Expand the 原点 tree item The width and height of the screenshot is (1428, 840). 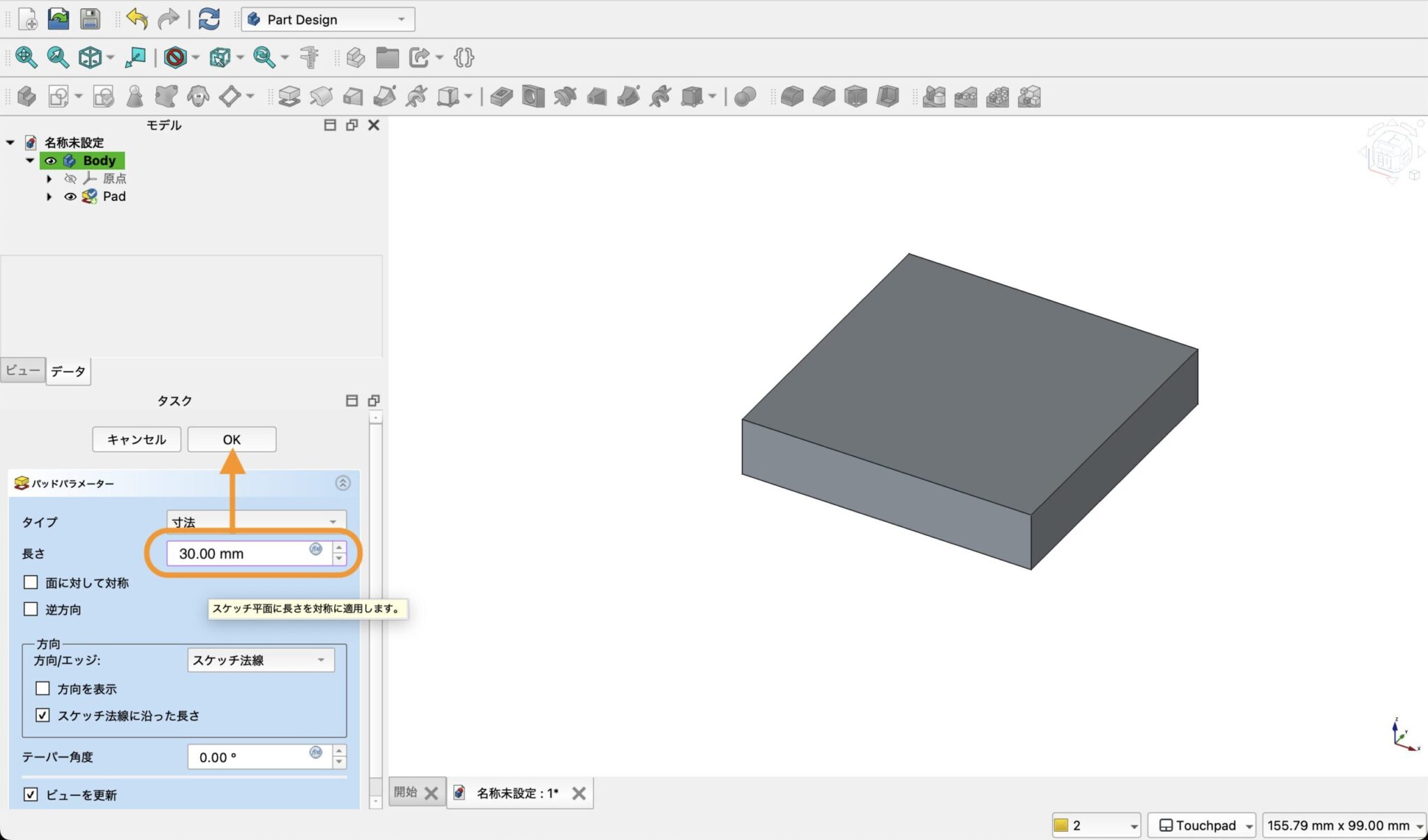[x=49, y=178]
